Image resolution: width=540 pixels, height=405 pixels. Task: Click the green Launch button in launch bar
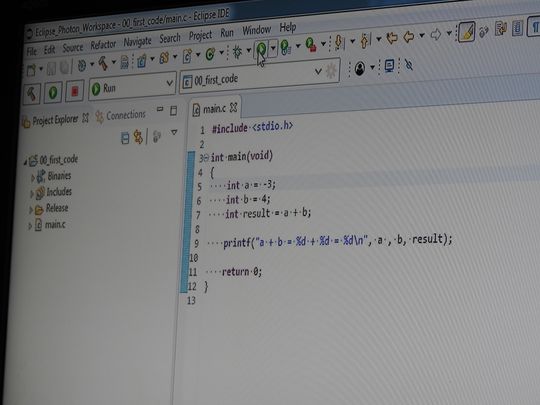click(53, 92)
